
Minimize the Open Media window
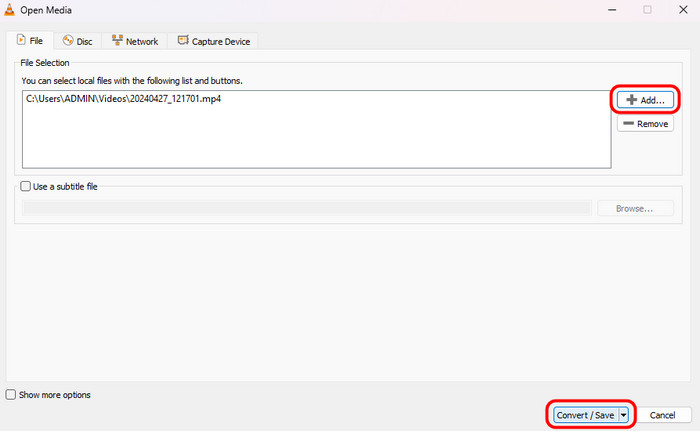[x=612, y=10]
